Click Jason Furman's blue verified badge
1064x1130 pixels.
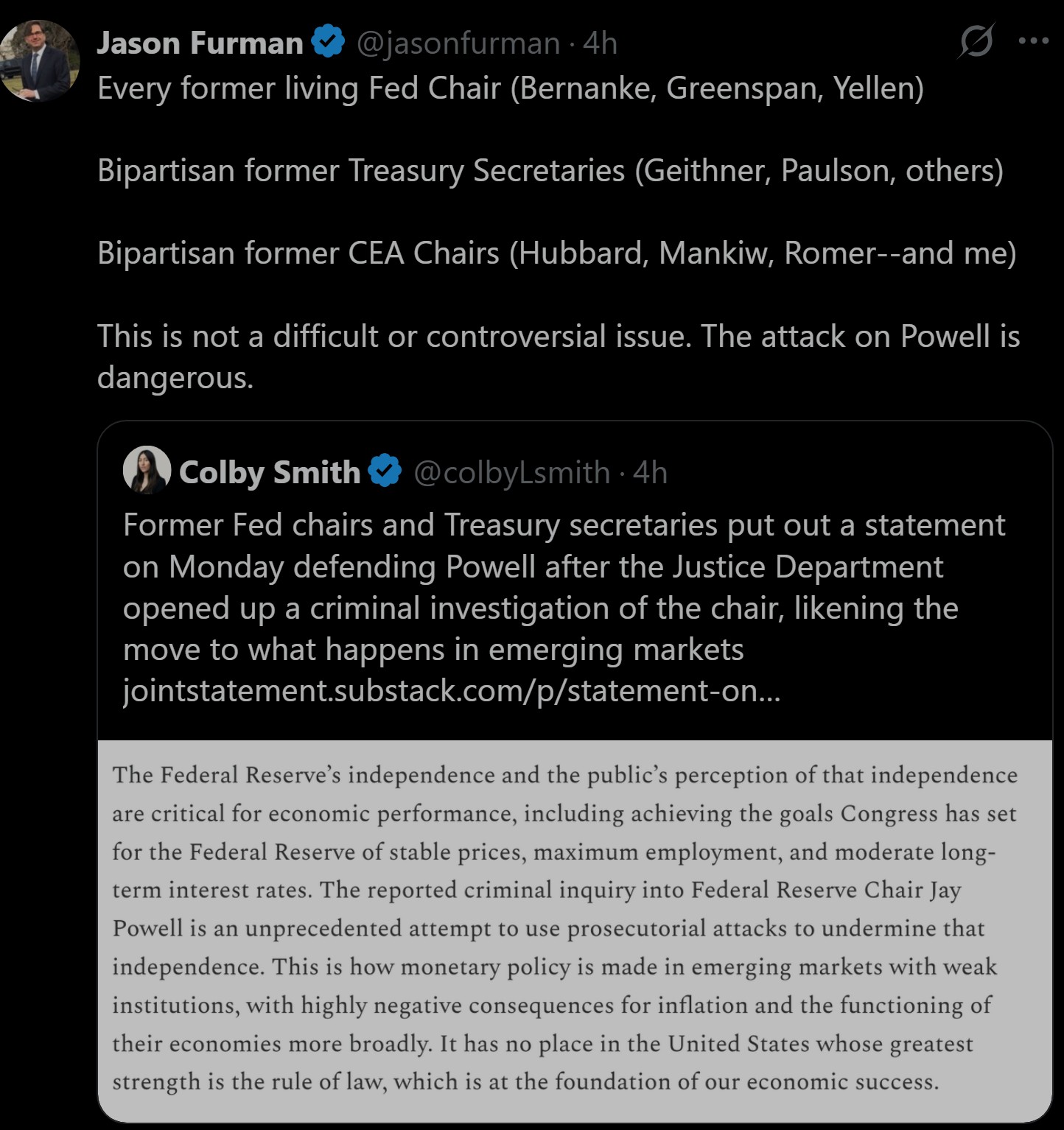pyautogui.click(x=328, y=42)
